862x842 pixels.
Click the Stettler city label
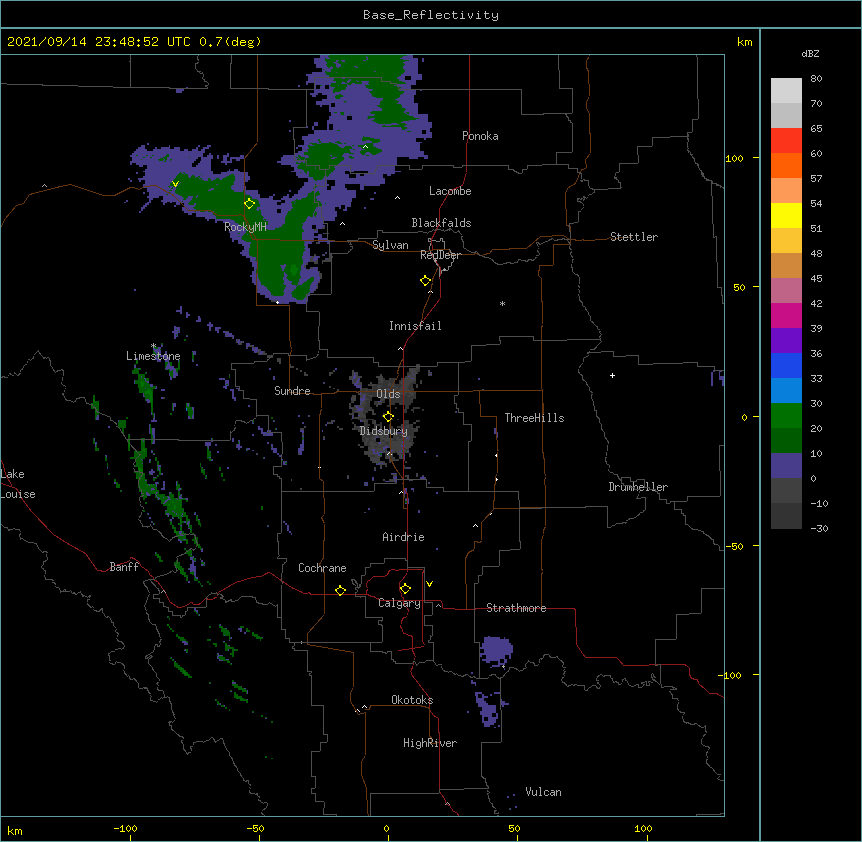634,237
